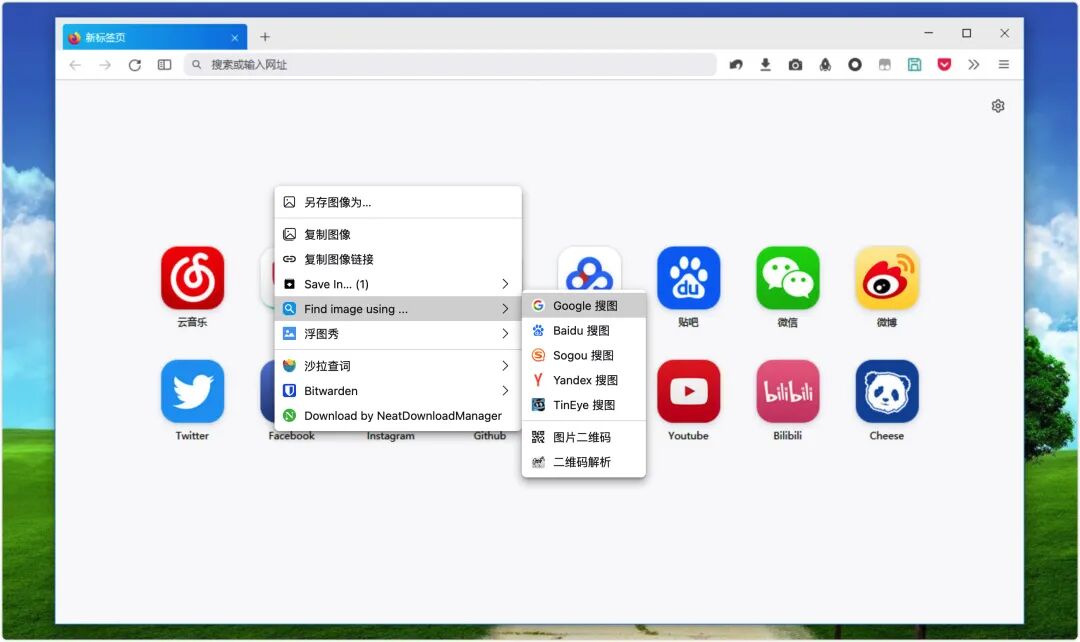
Task: Click the grey tabs extension icon
Action: pyautogui.click(x=884, y=65)
